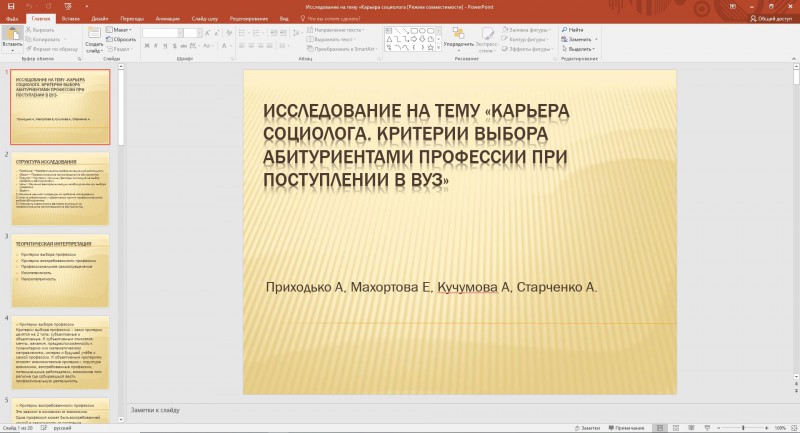800x433 pixels.
Task: Select slide 4 thumbnail in the slide panel
Action: [x=60, y=352]
